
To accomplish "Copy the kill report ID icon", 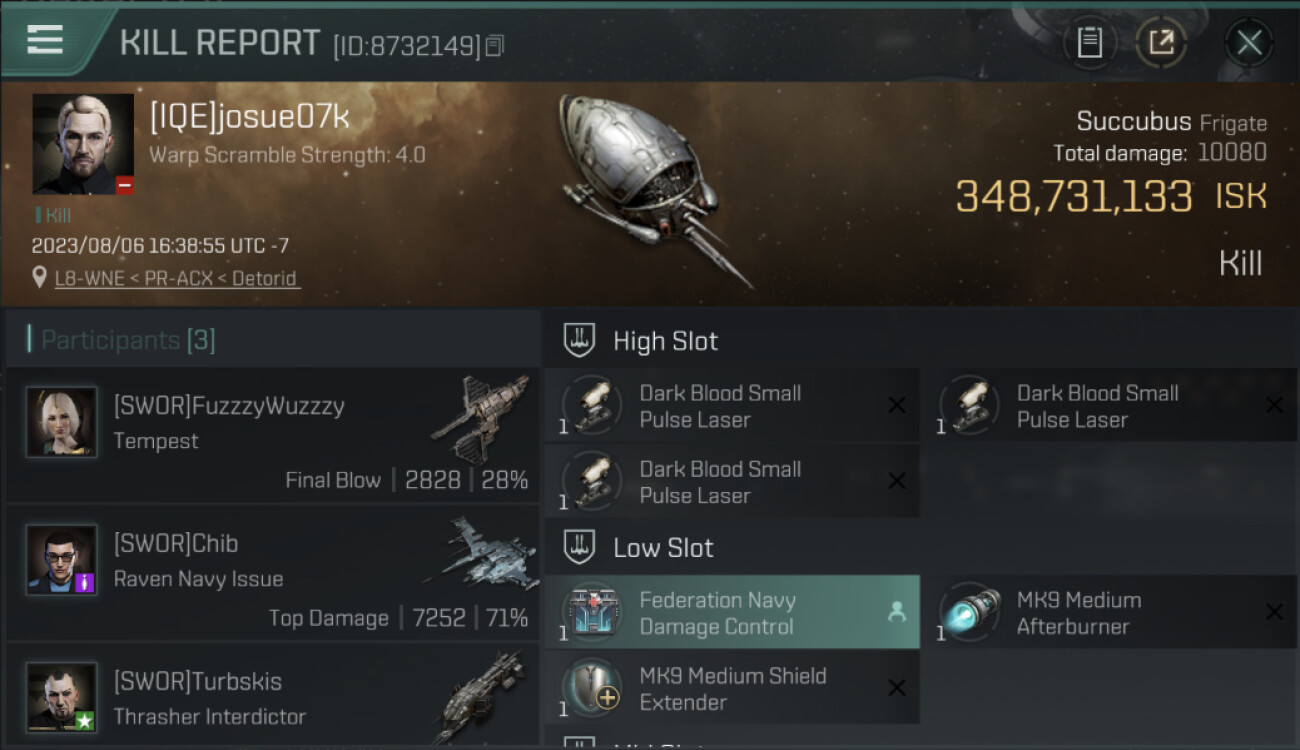I will tap(496, 45).
